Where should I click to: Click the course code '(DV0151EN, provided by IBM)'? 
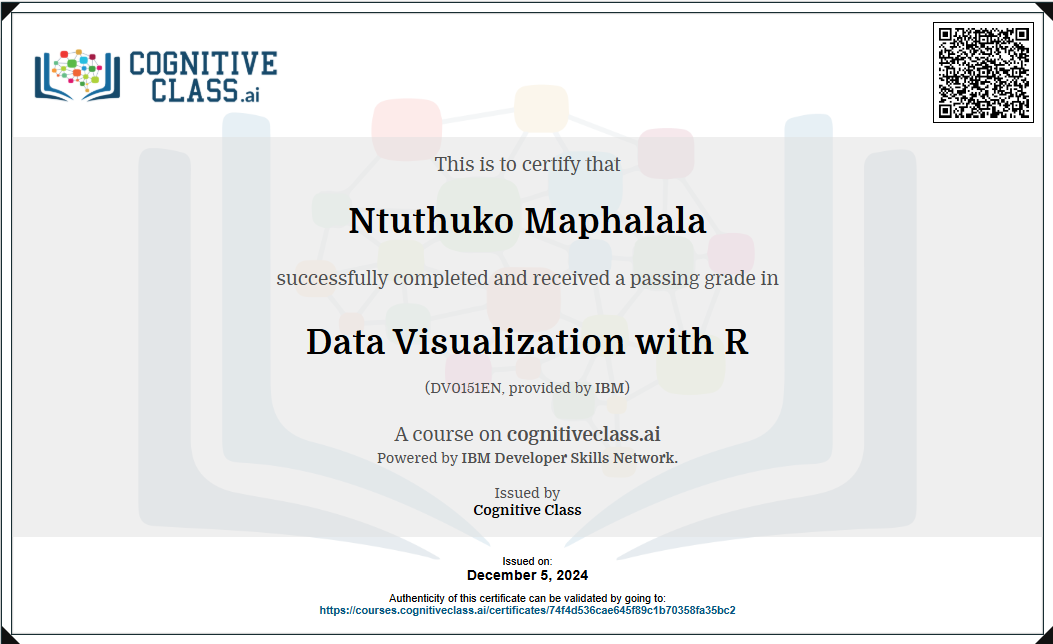[527, 387]
